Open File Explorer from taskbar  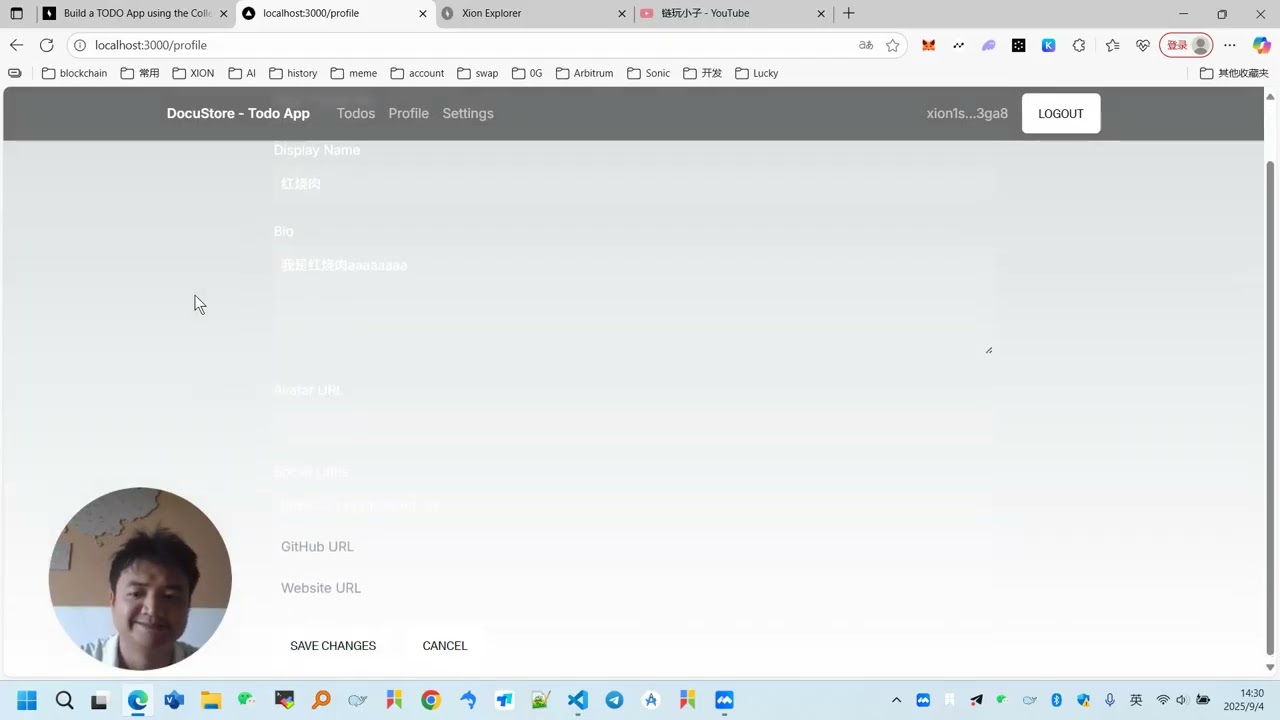210,700
